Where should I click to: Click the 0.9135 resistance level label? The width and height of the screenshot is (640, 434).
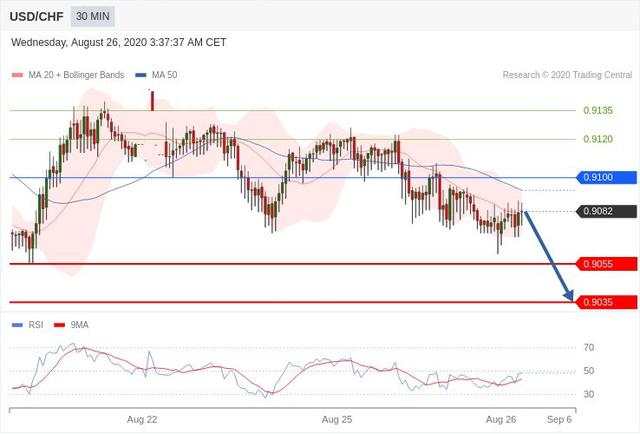click(x=598, y=110)
